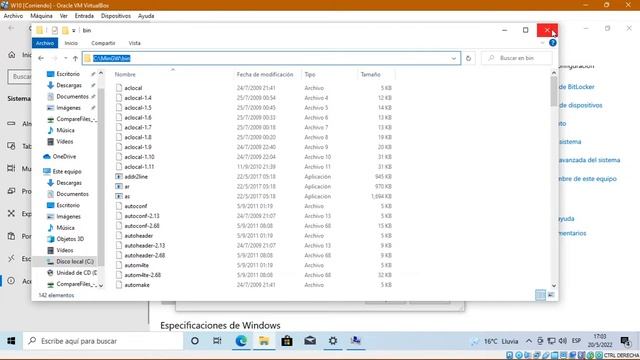Select Unidad de CD drive
The height and width of the screenshot is (360, 640).
76,273
